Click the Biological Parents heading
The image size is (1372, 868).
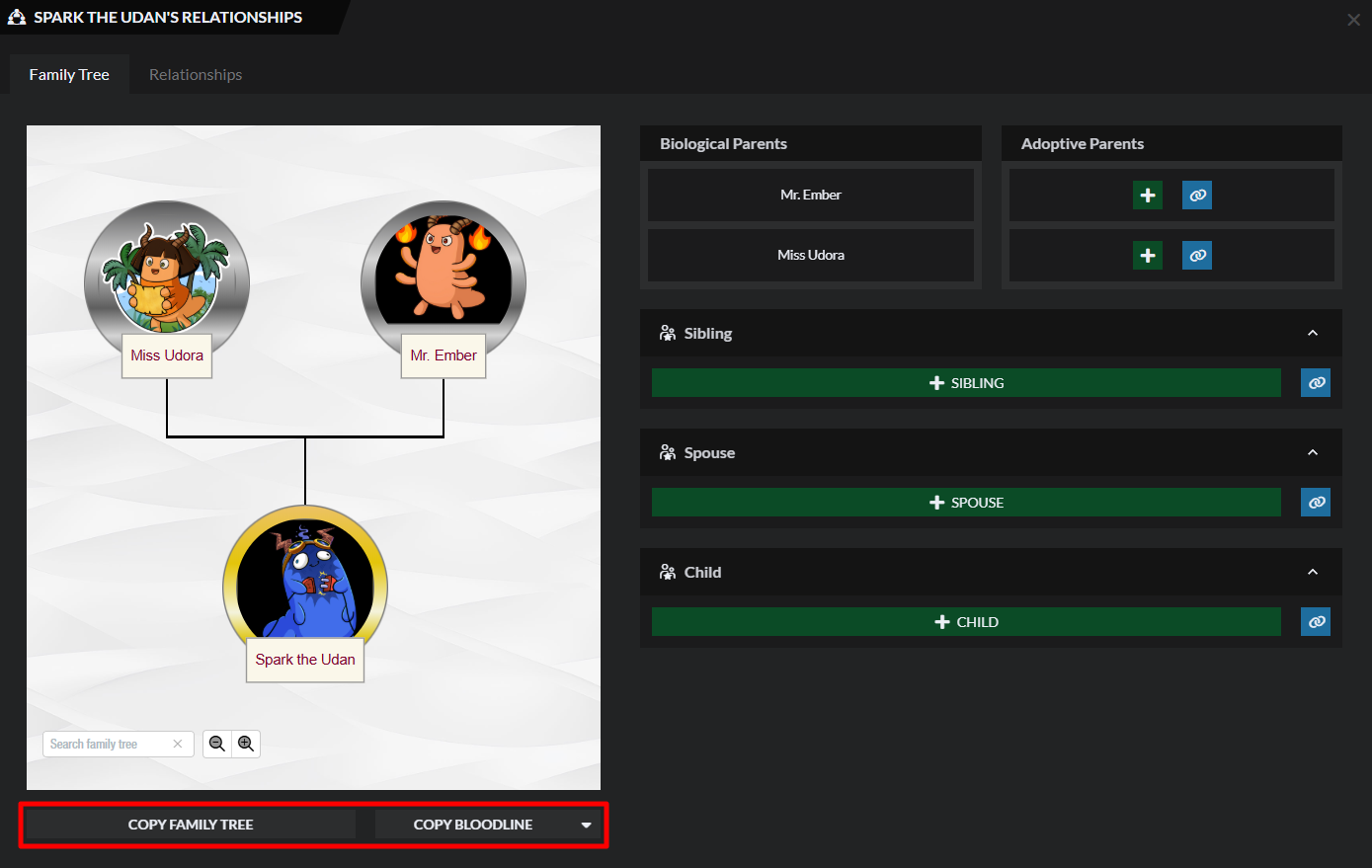[x=724, y=144]
